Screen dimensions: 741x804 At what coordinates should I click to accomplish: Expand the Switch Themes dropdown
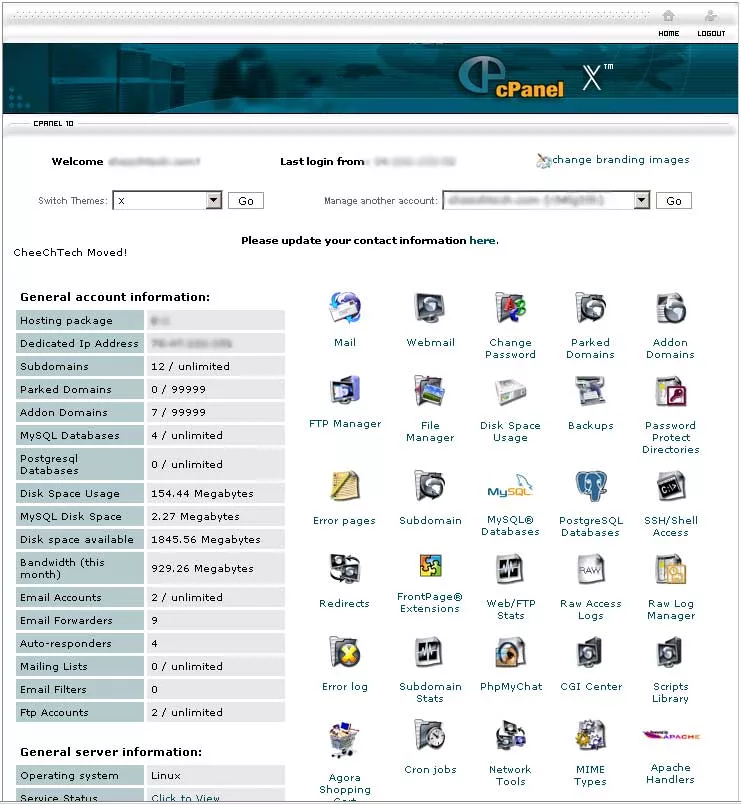point(213,201)
